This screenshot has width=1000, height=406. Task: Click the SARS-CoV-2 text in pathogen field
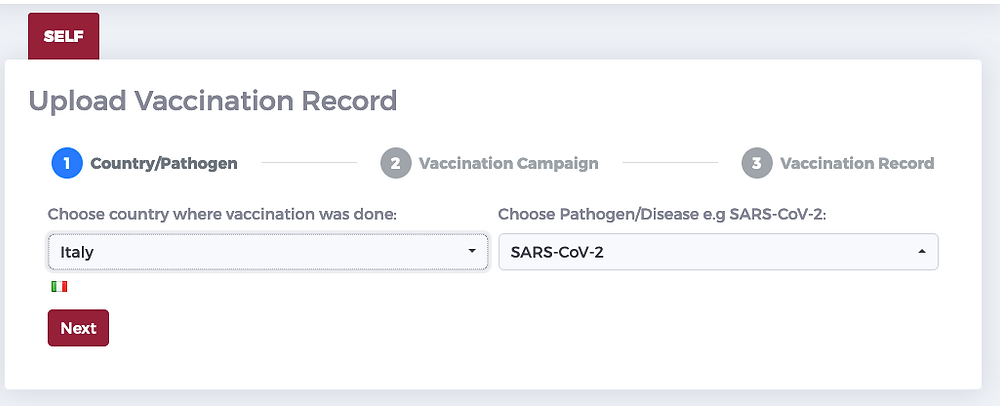[x=557, y=252]
